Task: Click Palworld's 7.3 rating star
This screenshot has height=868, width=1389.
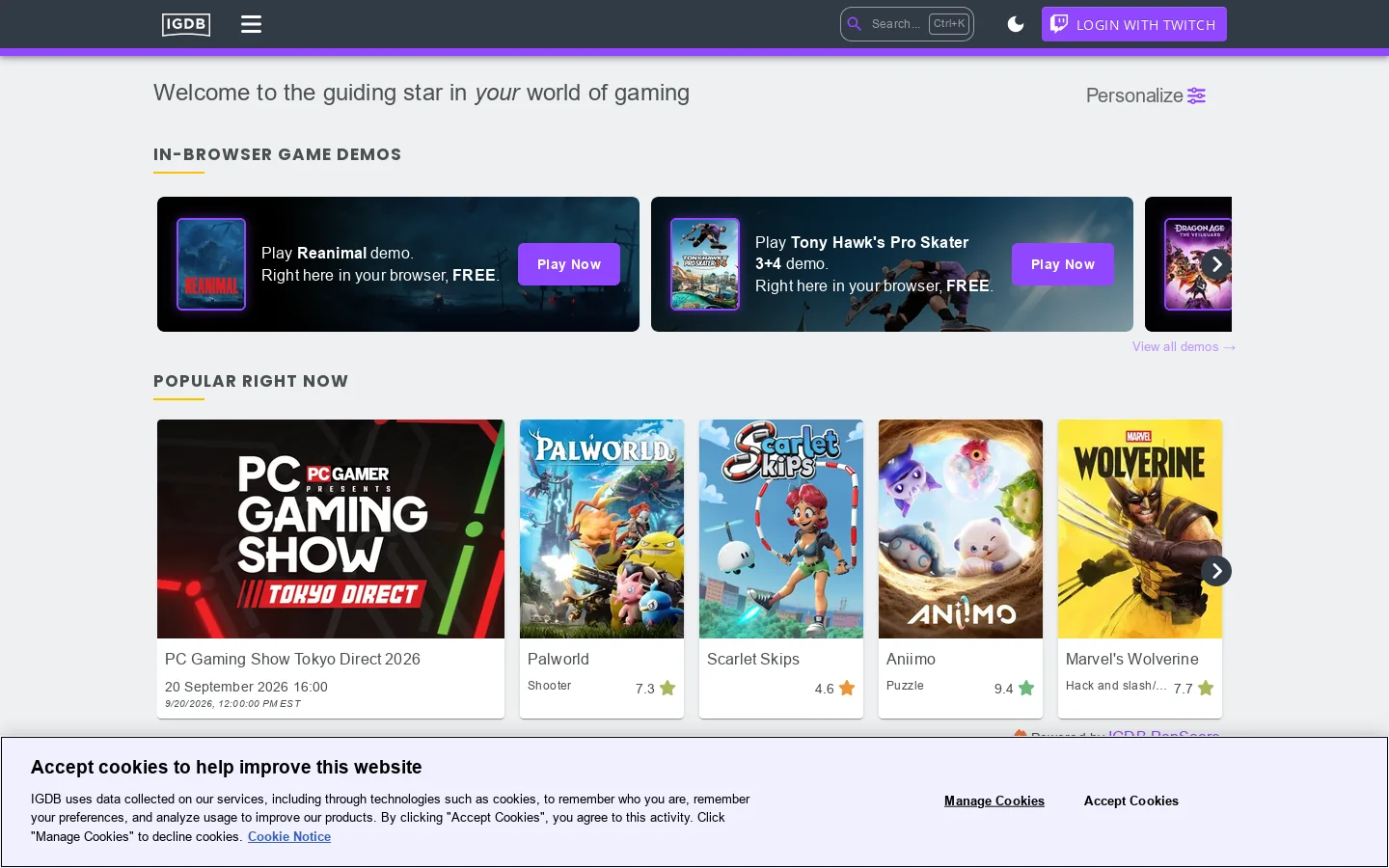Action: click(667, 689)
